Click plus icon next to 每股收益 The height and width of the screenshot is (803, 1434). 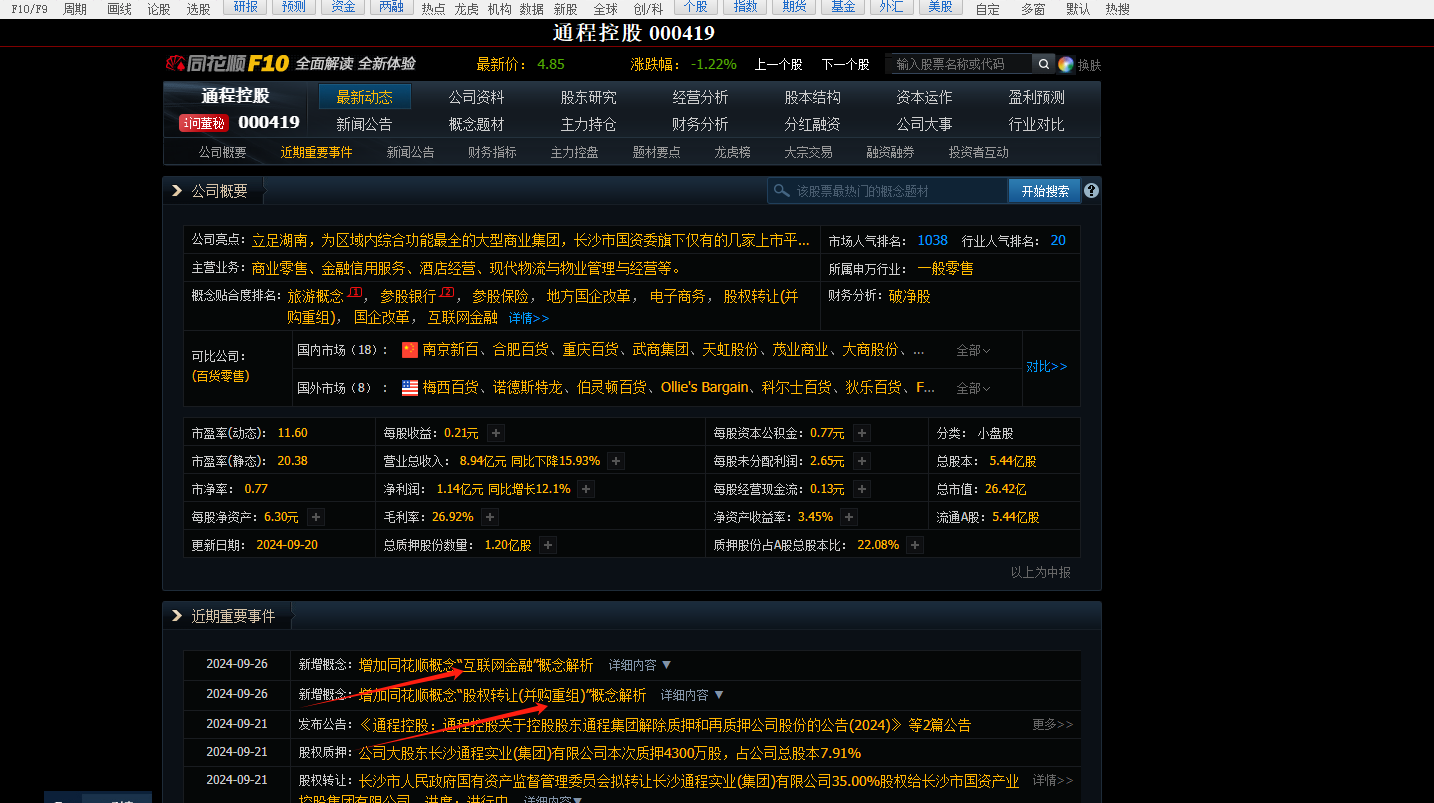[x=496, y=433]
